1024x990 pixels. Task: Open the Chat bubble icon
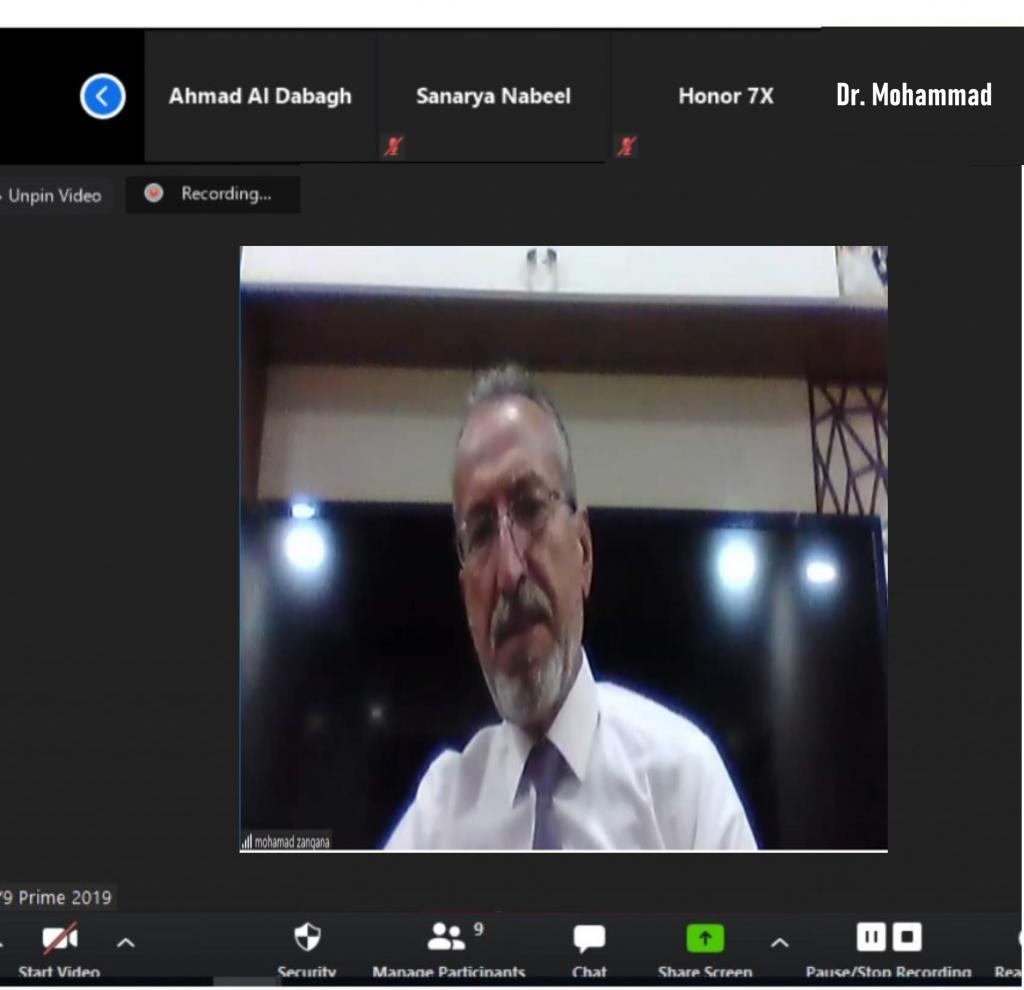[589, 938]
